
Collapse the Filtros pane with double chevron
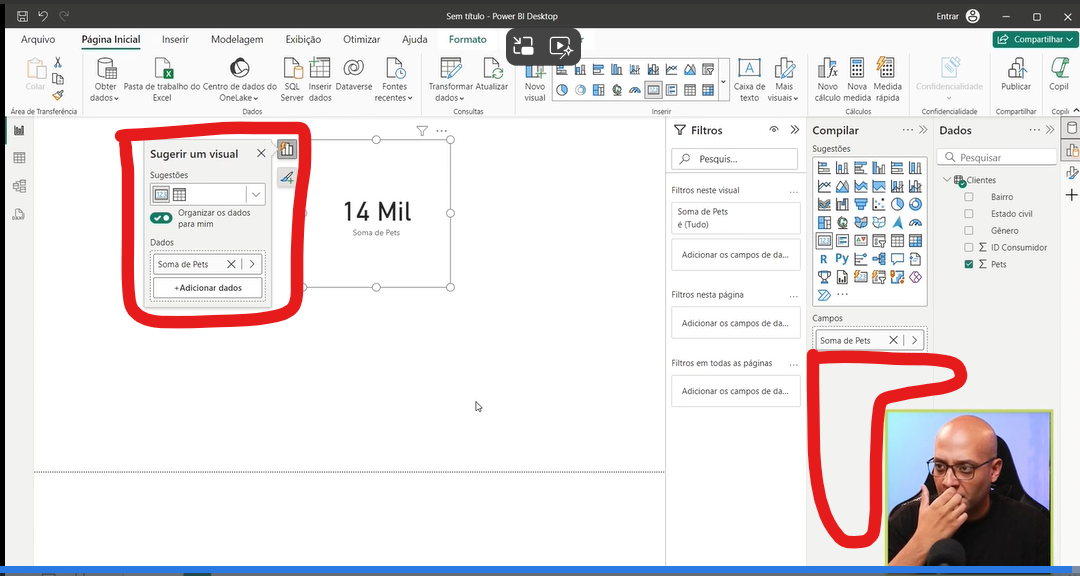(x=794, y=130)
